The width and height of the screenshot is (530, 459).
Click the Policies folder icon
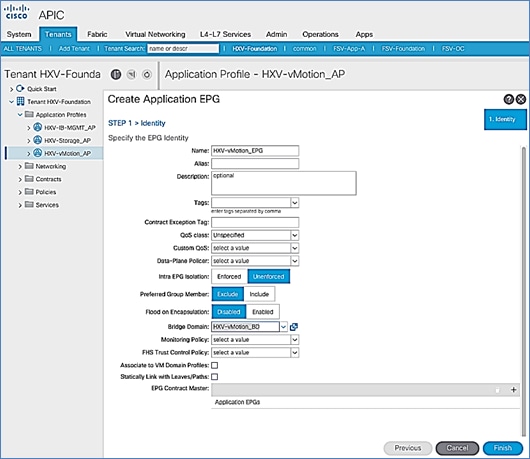[x=29, y=192]
